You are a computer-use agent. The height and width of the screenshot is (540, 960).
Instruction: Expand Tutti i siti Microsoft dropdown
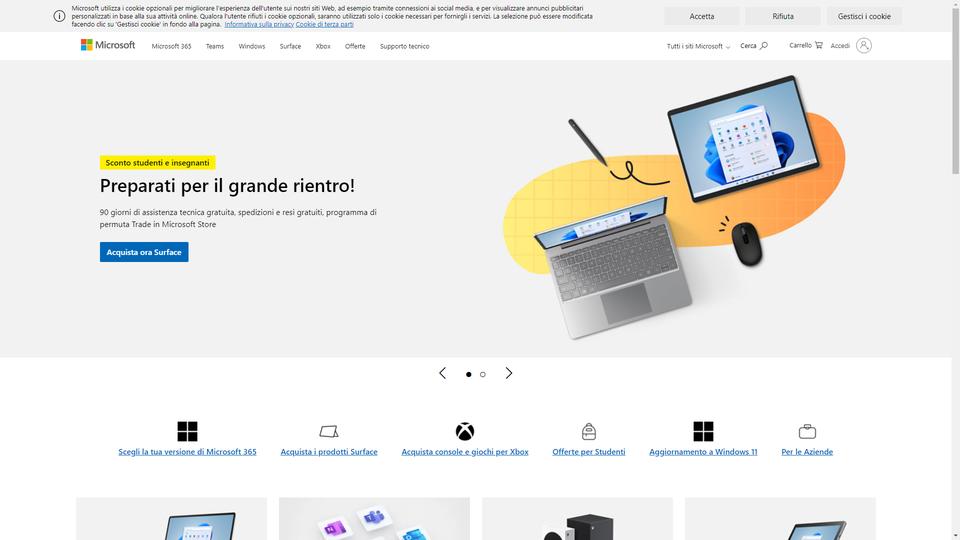698,46
